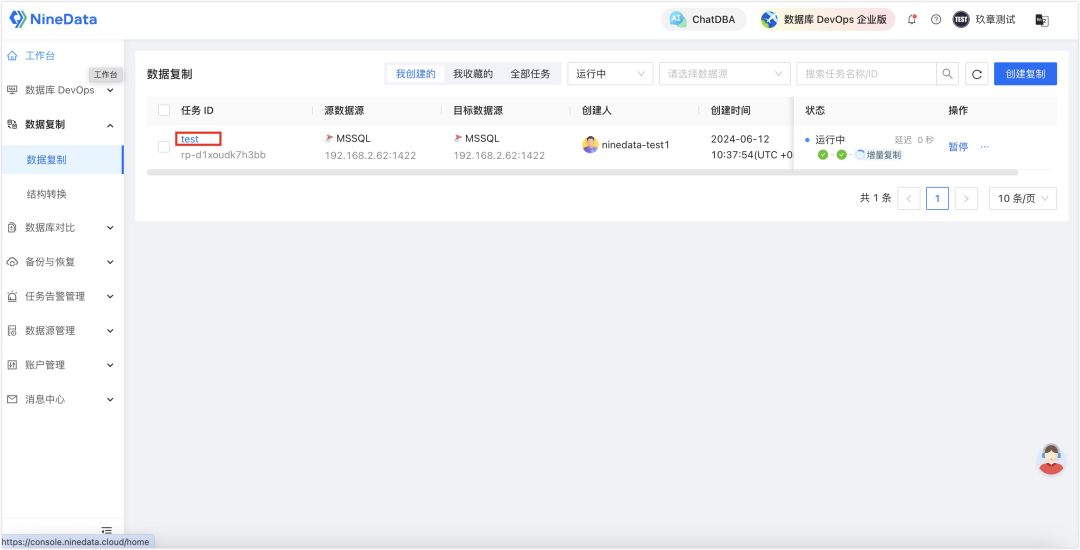
Task: Click source MSSQL datasource cell
Action: click(370, 147)
